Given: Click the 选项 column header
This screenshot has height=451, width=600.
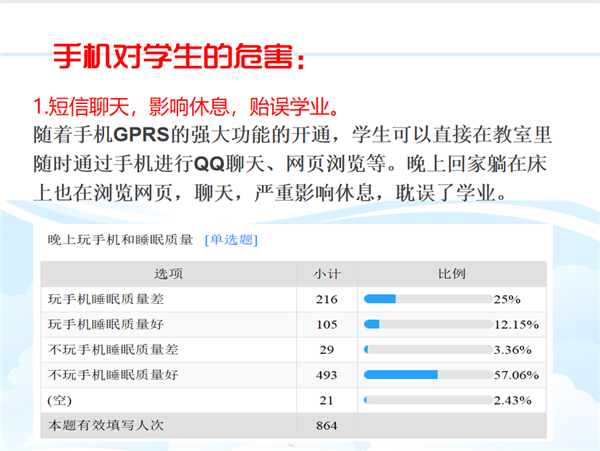Looking at the screenshot, I should coord(168,274).
